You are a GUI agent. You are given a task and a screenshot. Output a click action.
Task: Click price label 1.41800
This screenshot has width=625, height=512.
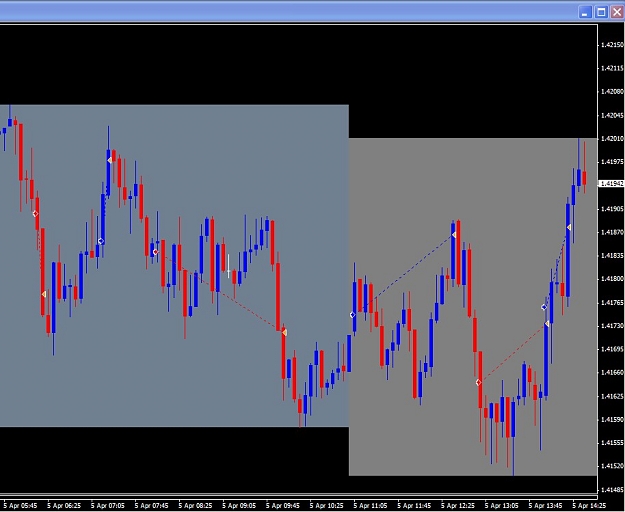(612, 279)
